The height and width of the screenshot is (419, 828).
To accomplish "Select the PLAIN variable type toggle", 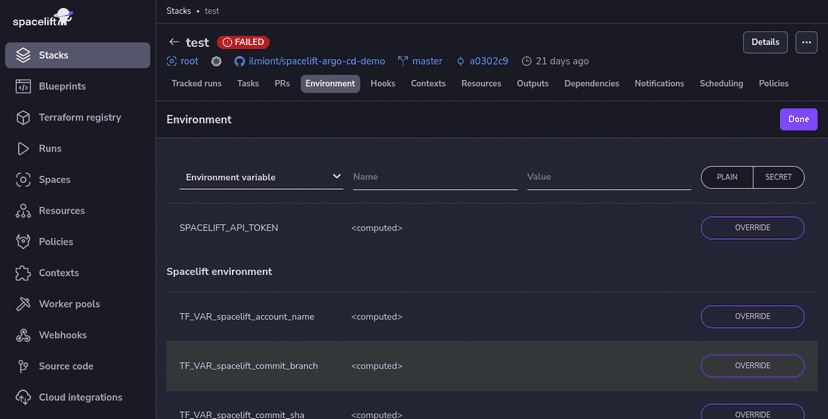I will pyautogui.click(x=727, y=177).
